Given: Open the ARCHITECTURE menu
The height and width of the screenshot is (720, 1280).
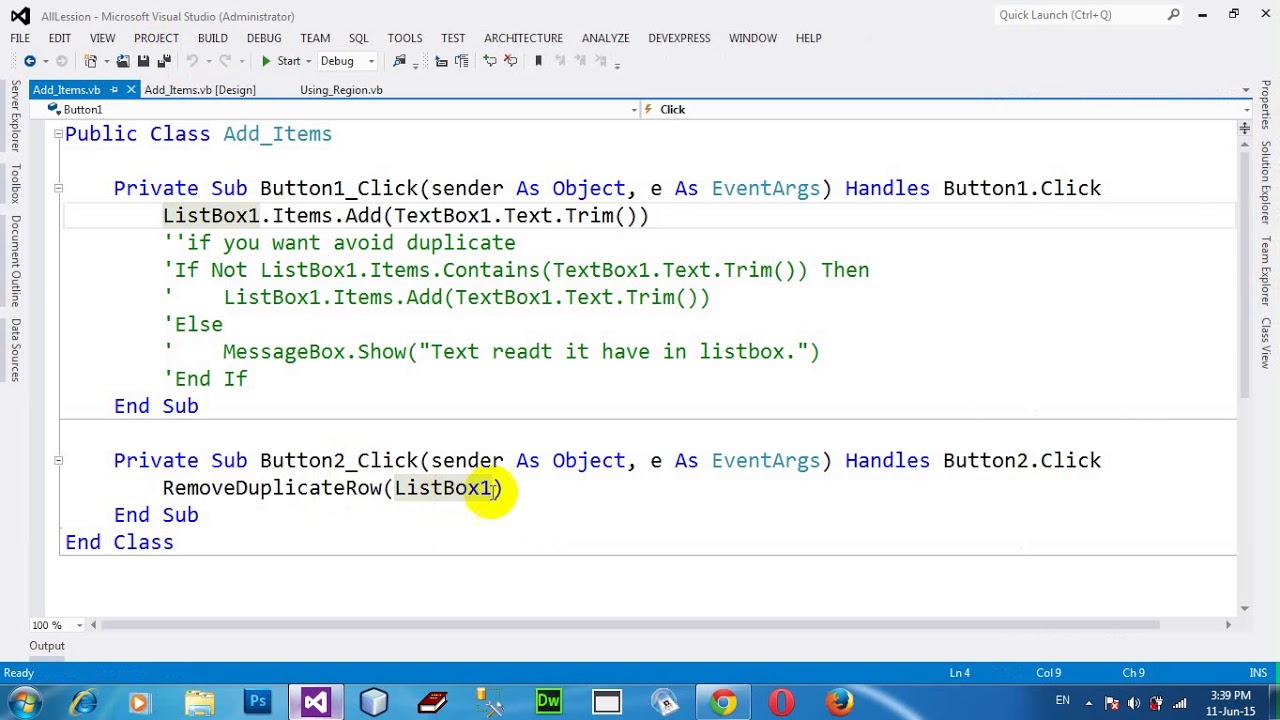Looking at the screenshot, I should [523, 38].
